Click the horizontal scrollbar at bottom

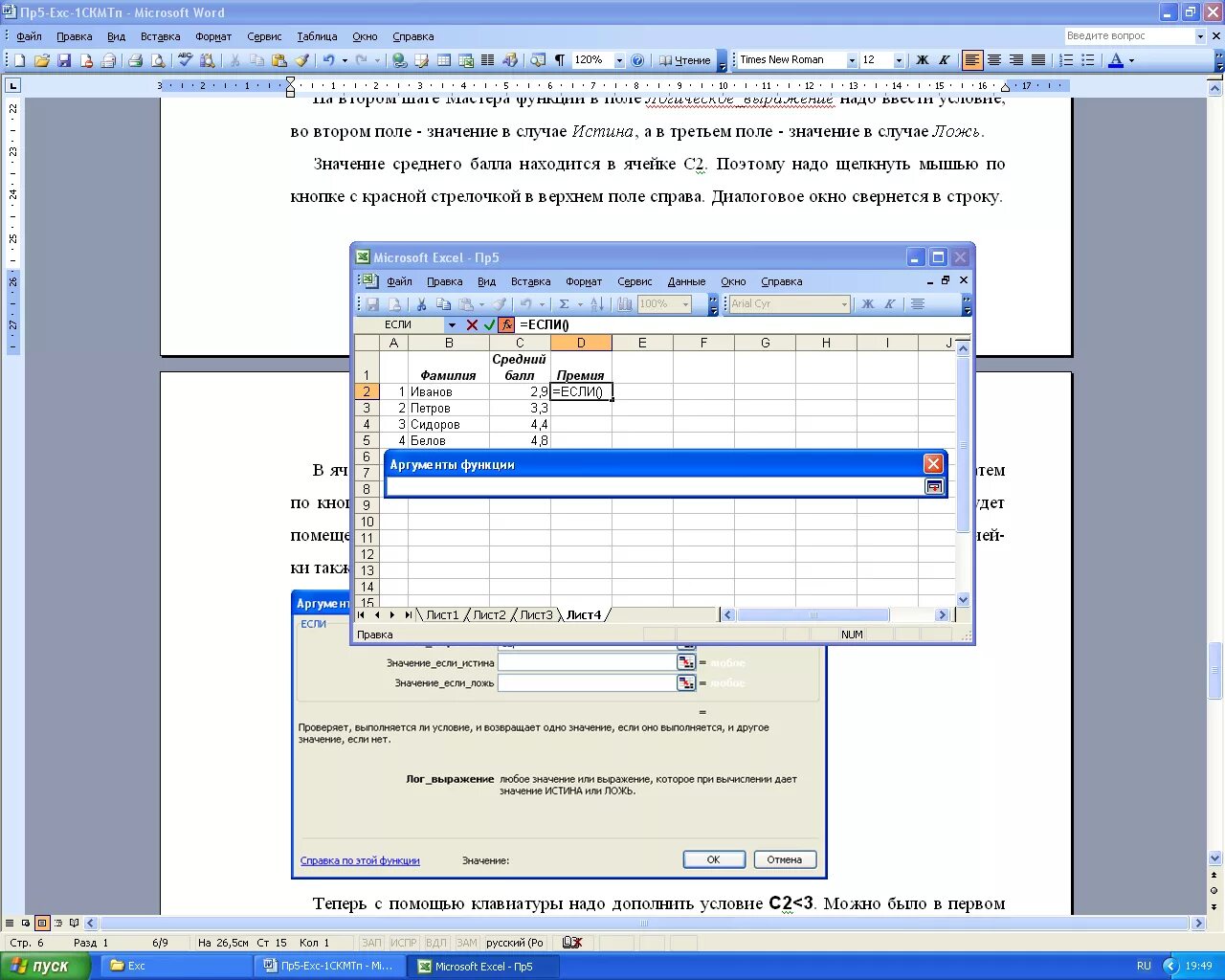click(644, 924)
